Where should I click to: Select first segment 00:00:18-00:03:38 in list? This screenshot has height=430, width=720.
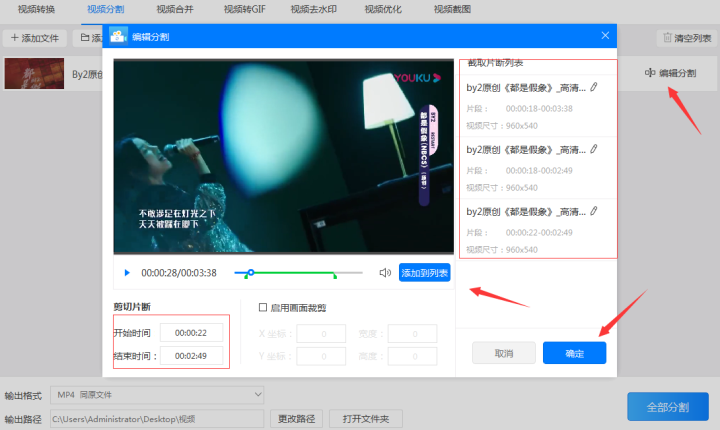pyautogui.click(x=538, y=106)
